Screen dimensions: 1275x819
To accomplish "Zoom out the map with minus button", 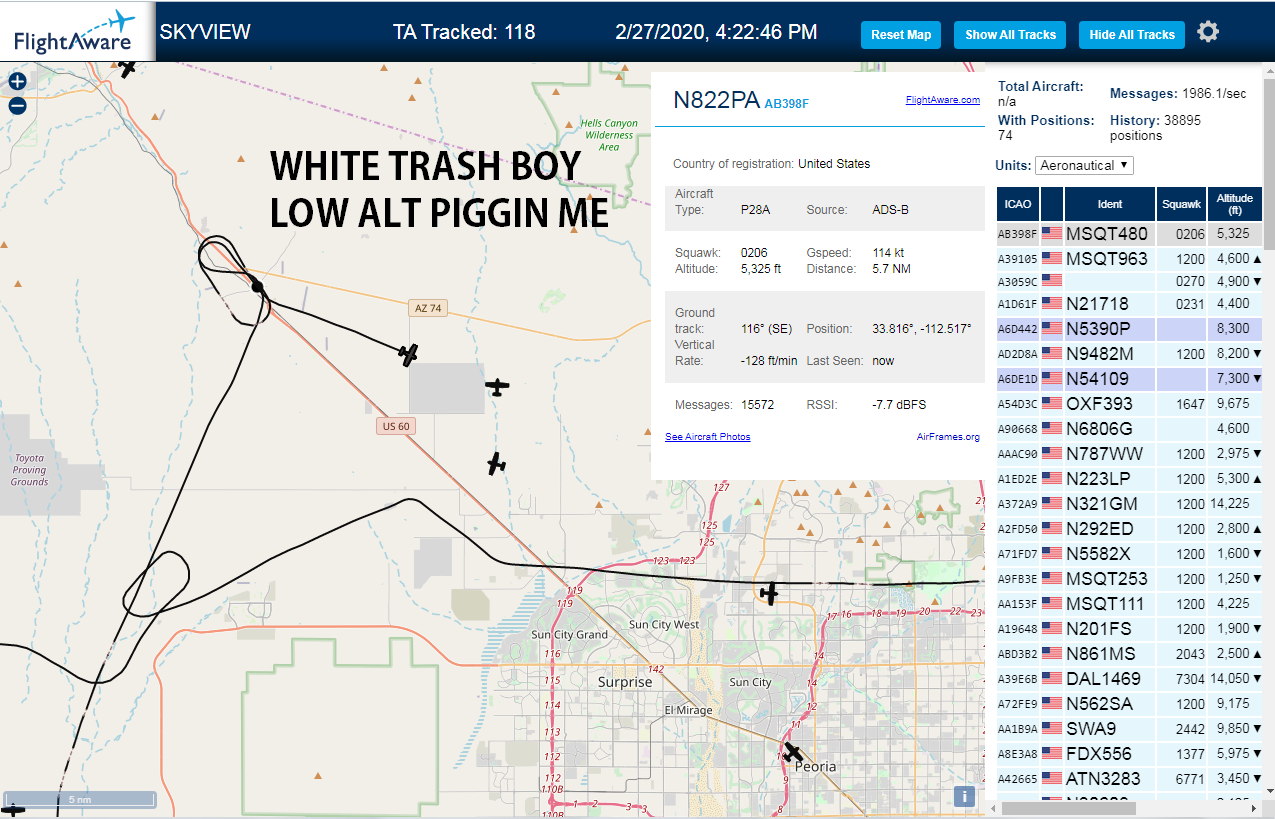I will [17, 106].
